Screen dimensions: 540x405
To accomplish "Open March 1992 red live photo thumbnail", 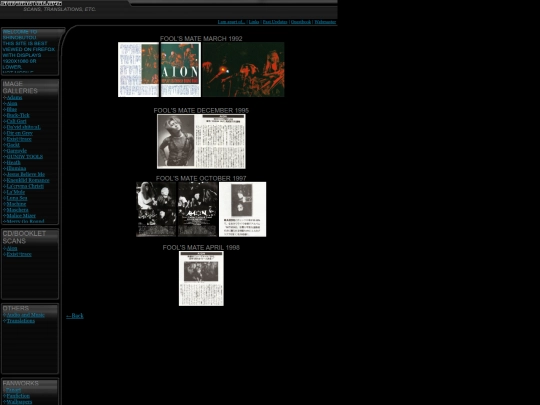I will (x=243, y=70).
